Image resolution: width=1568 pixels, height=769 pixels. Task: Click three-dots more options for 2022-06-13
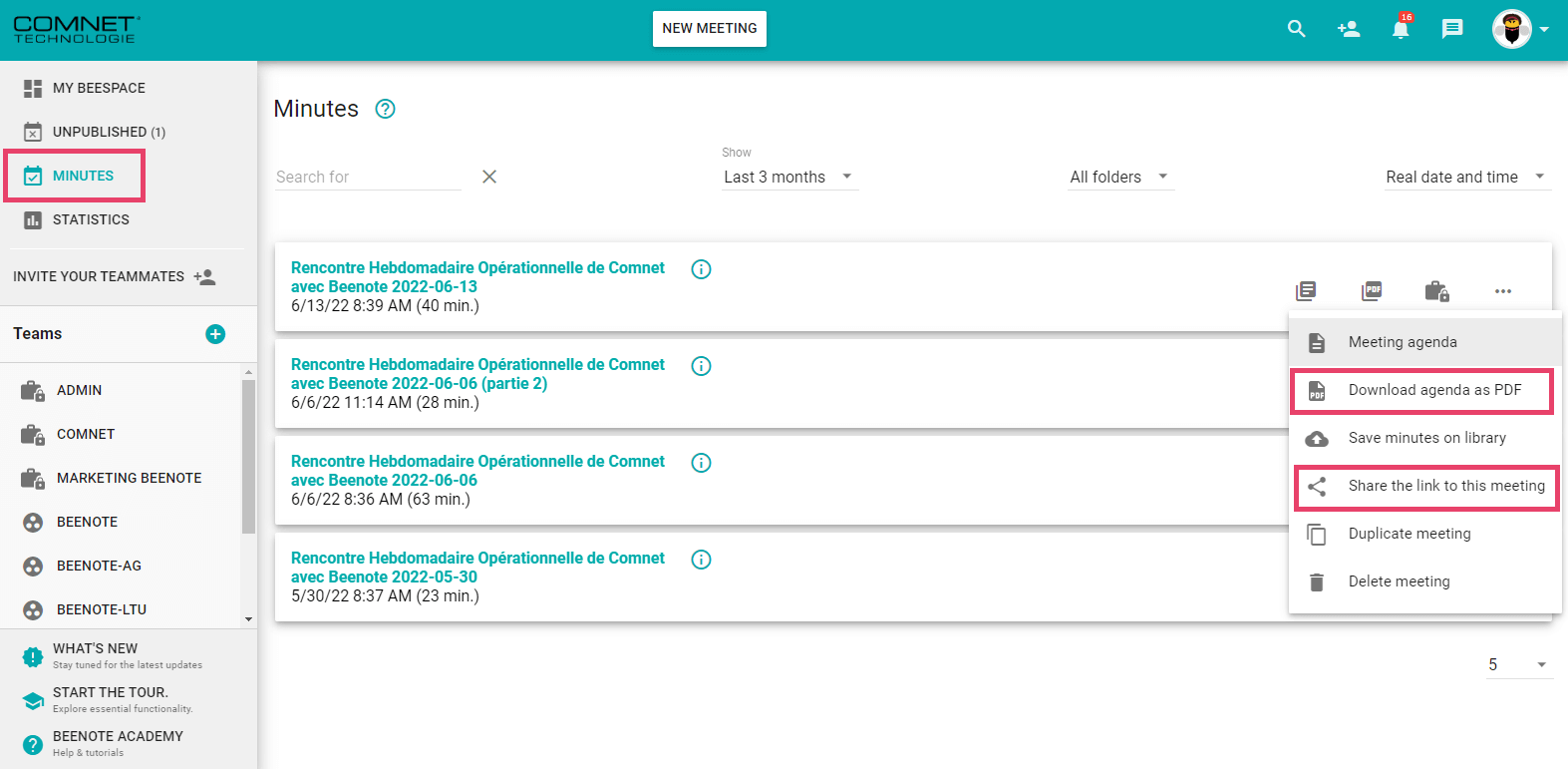(x=1503, y=291)
